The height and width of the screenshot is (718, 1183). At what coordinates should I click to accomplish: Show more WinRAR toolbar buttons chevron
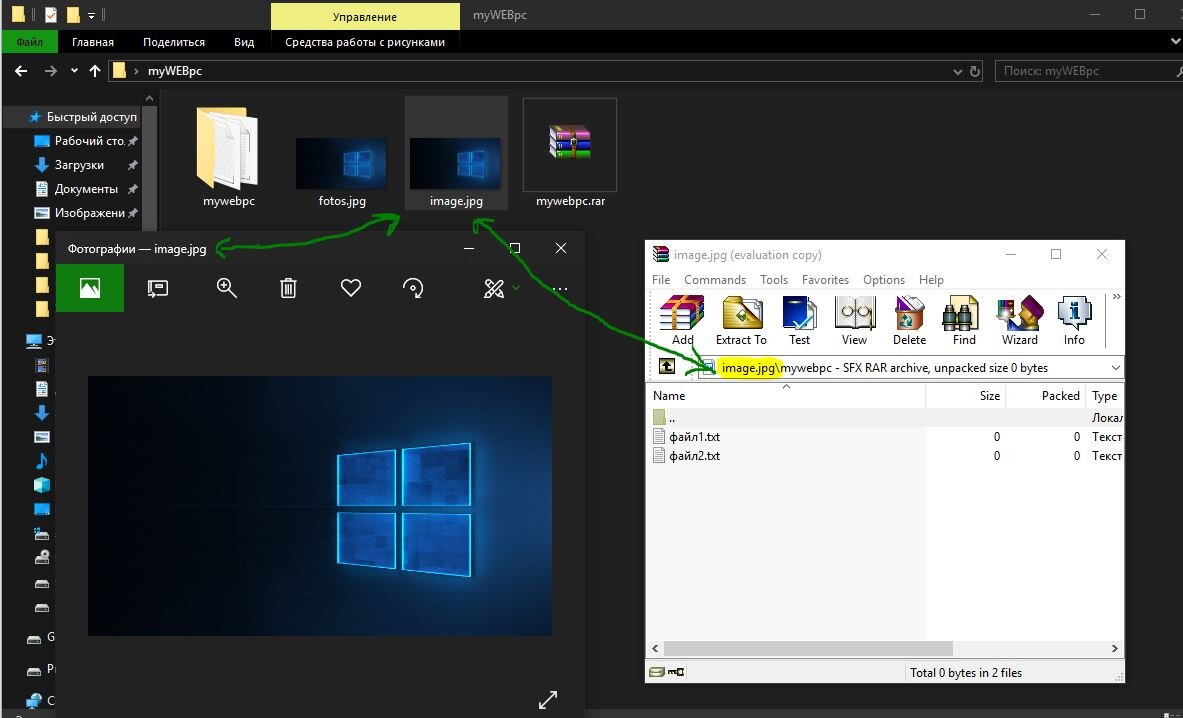pyautogui.click(x=1116, y=296)
